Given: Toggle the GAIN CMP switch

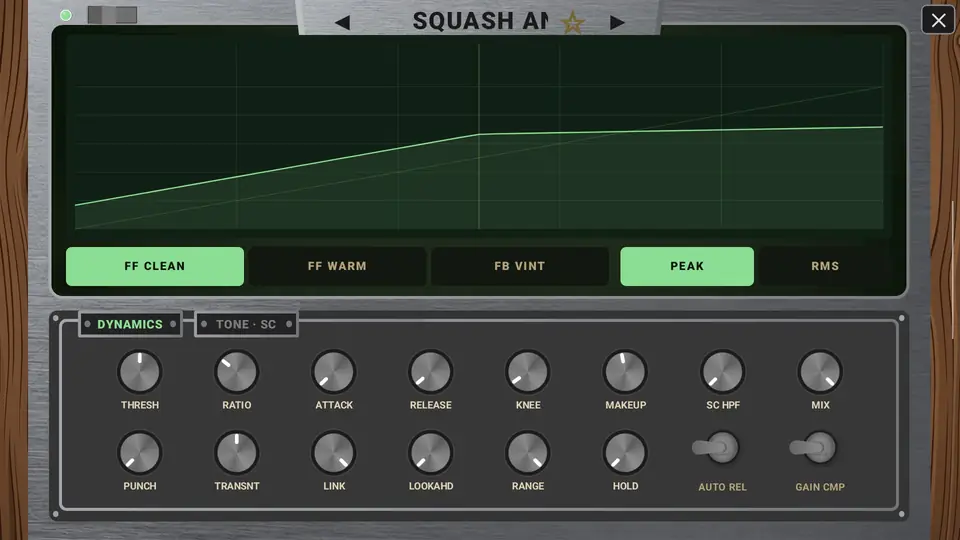Looking at the screenshot, I should coord(814,448).
